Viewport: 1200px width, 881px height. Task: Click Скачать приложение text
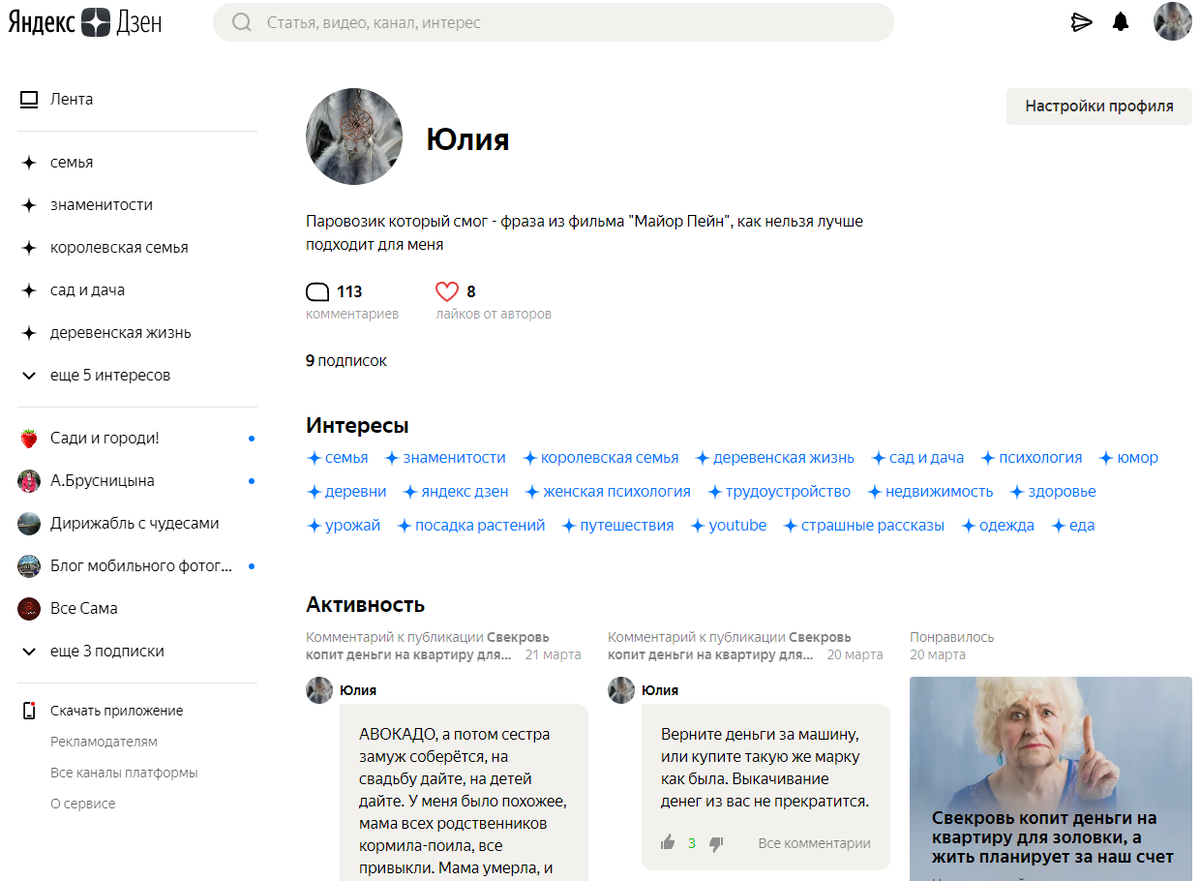[x=116, y=711]
